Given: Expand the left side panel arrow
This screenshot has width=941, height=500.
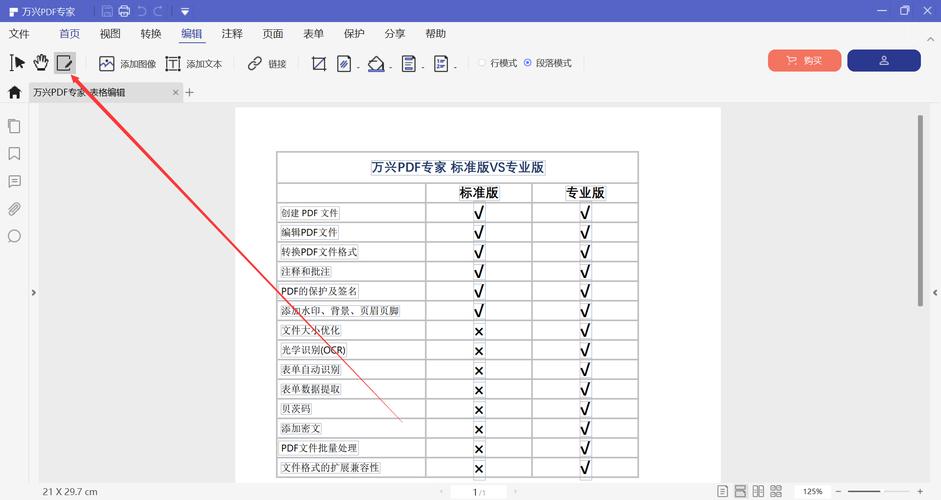Looking at the screenshot, I should tap(34, 293).
